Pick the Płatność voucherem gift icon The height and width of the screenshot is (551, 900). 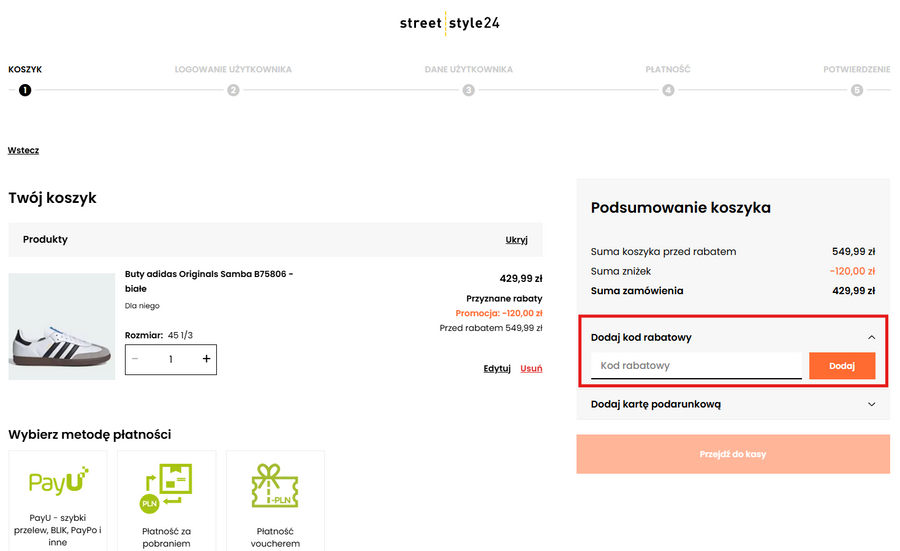(x=275, y=485)
